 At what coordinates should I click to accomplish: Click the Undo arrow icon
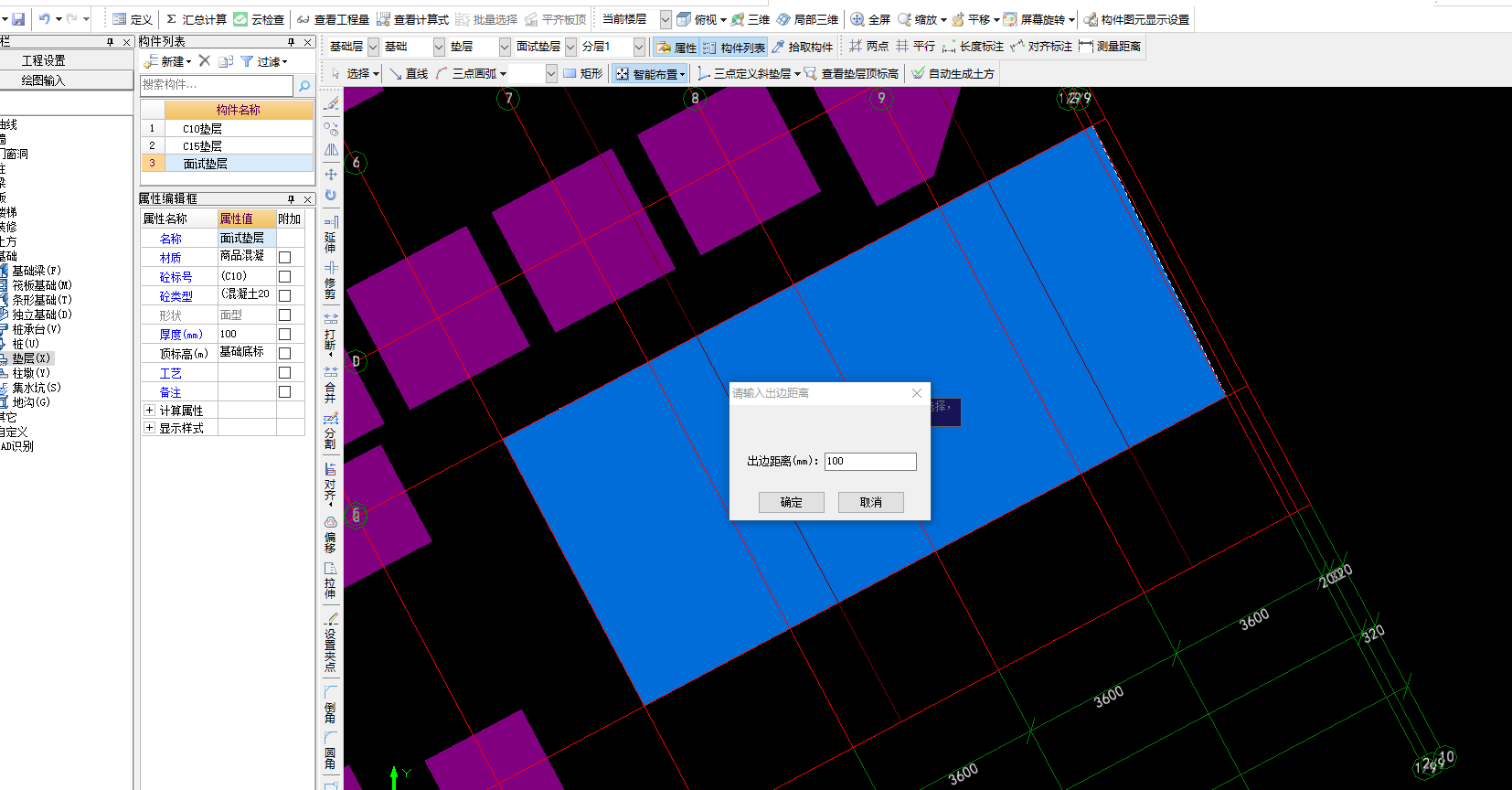click(x=44, y=18)
